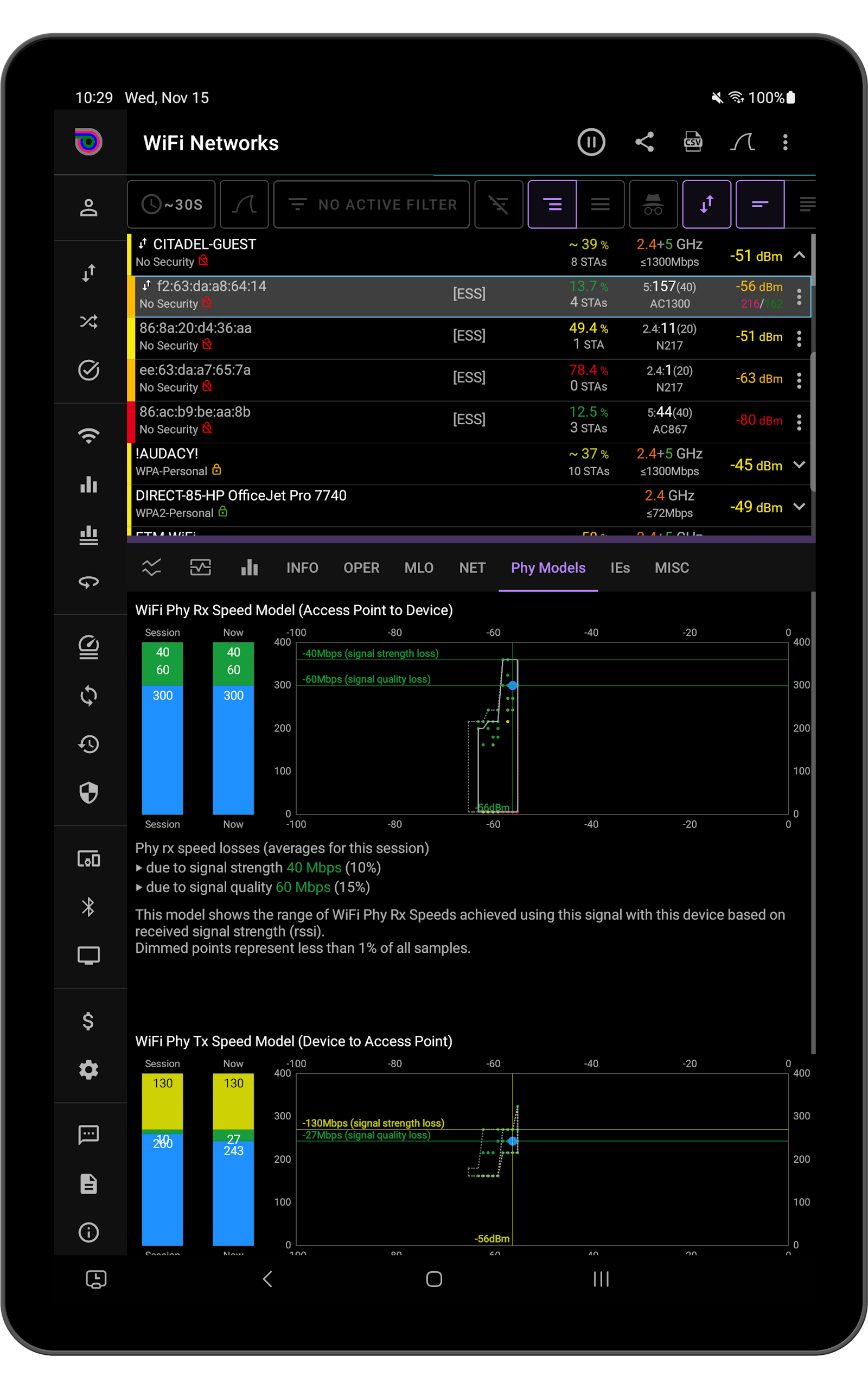Toggle the sort direction arrows button
This screenshot has width=868, height=1389.
point(706,205)
